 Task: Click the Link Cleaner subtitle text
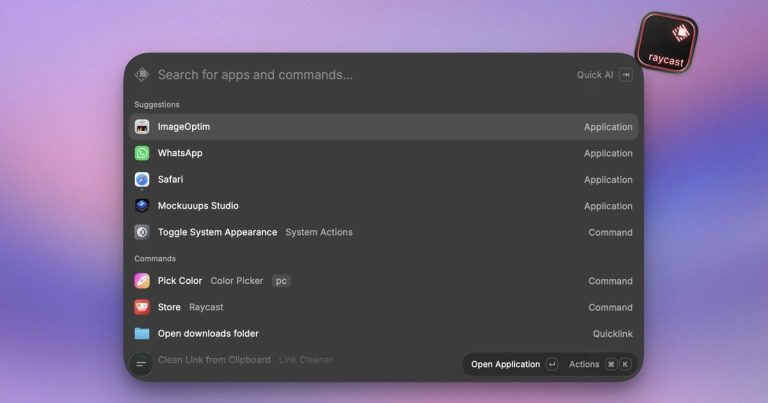(306, 360)
